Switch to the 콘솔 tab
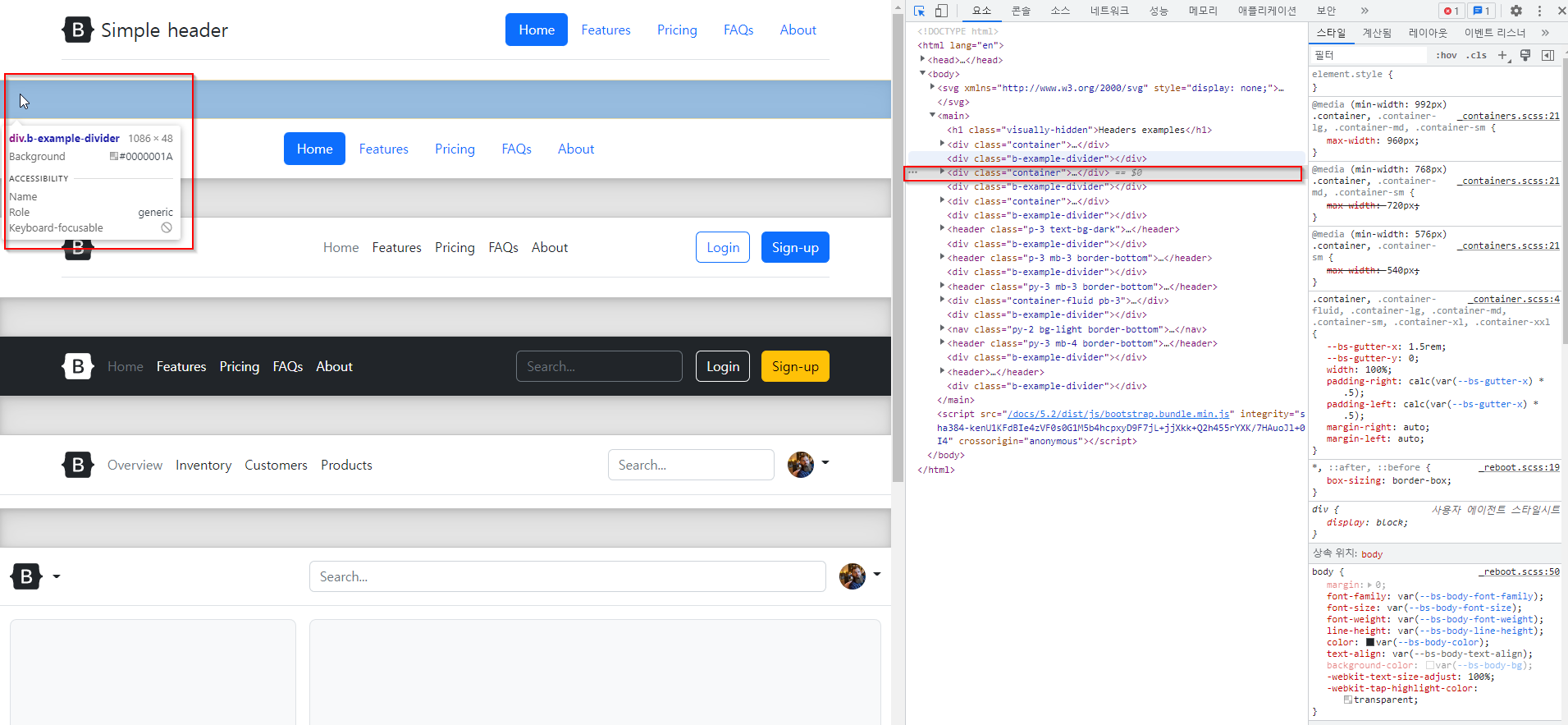Screen dimensions: 1568x725 click(1021, 11)
